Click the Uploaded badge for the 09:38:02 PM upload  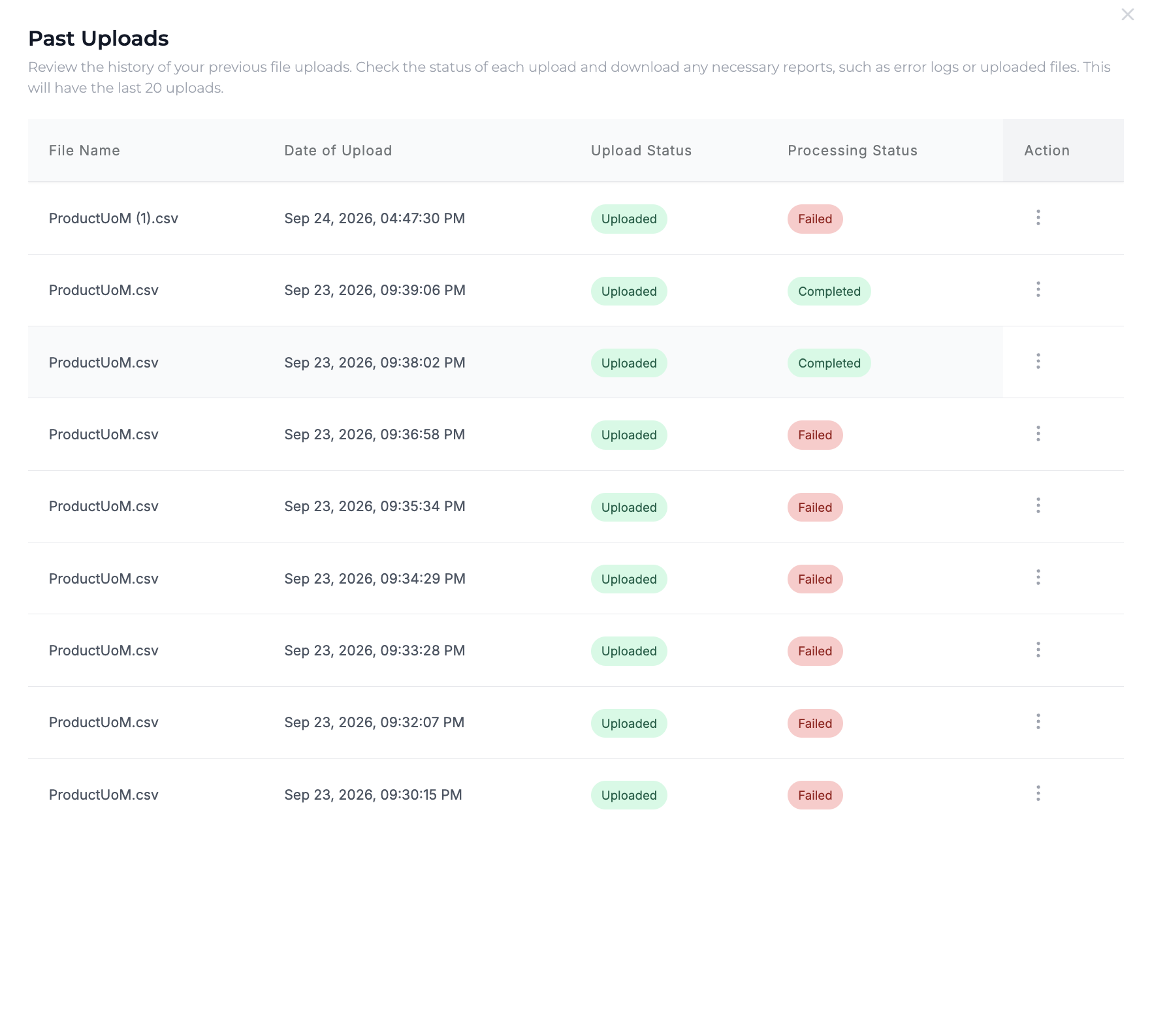click(629, 363)
